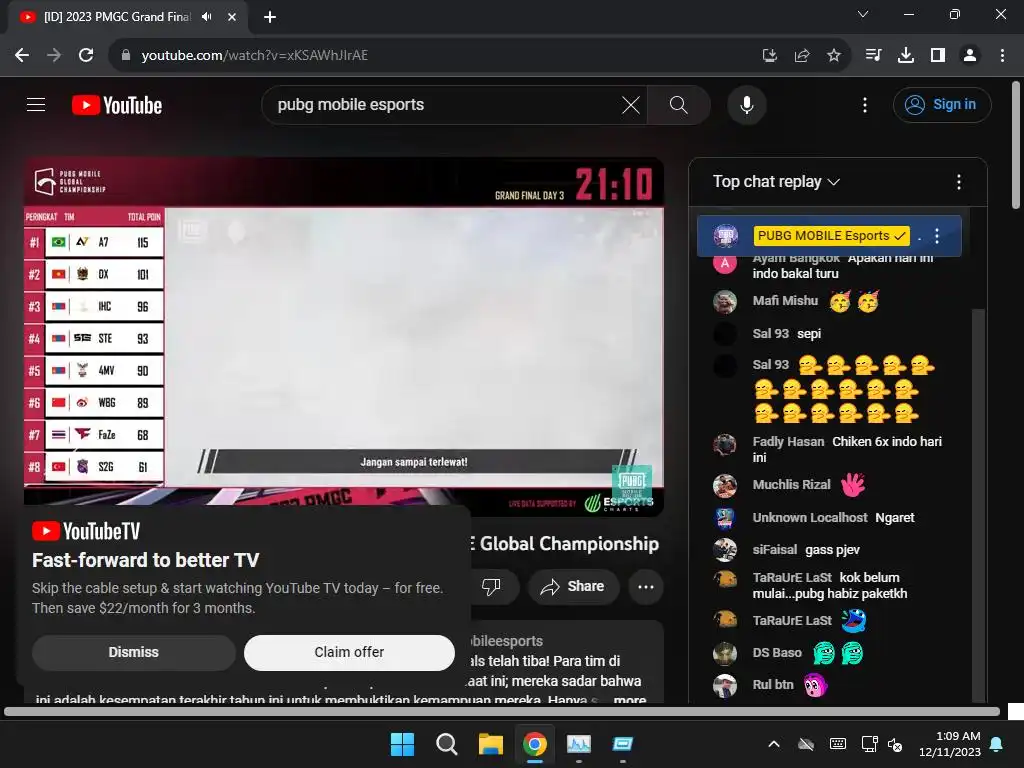Screen dimensions: 1024x768
Task: Toggle Chrome side panel icon
Action: tap(938, 56)
